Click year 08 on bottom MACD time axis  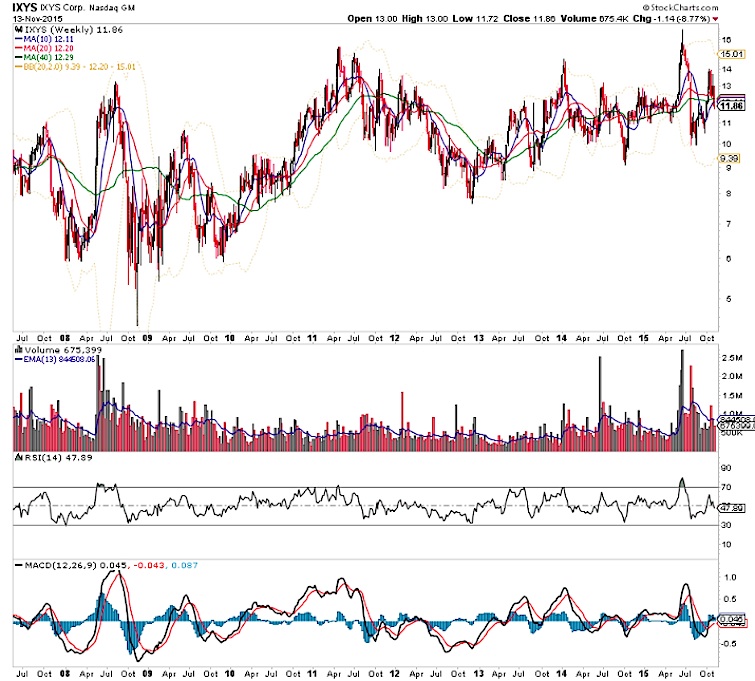(65, 674)
